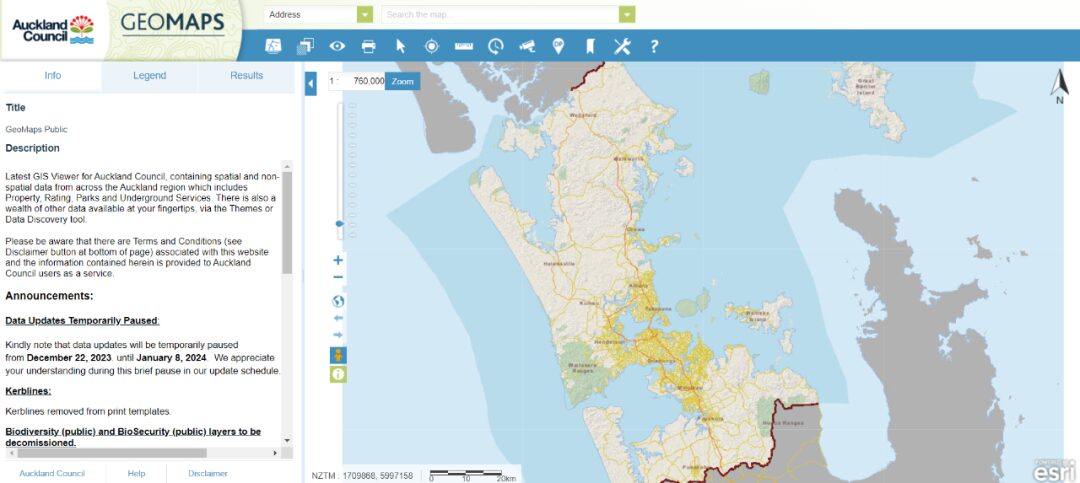
Task: Click the 'Title' label text
Action: pyautogui.click(x=15, y=107)
